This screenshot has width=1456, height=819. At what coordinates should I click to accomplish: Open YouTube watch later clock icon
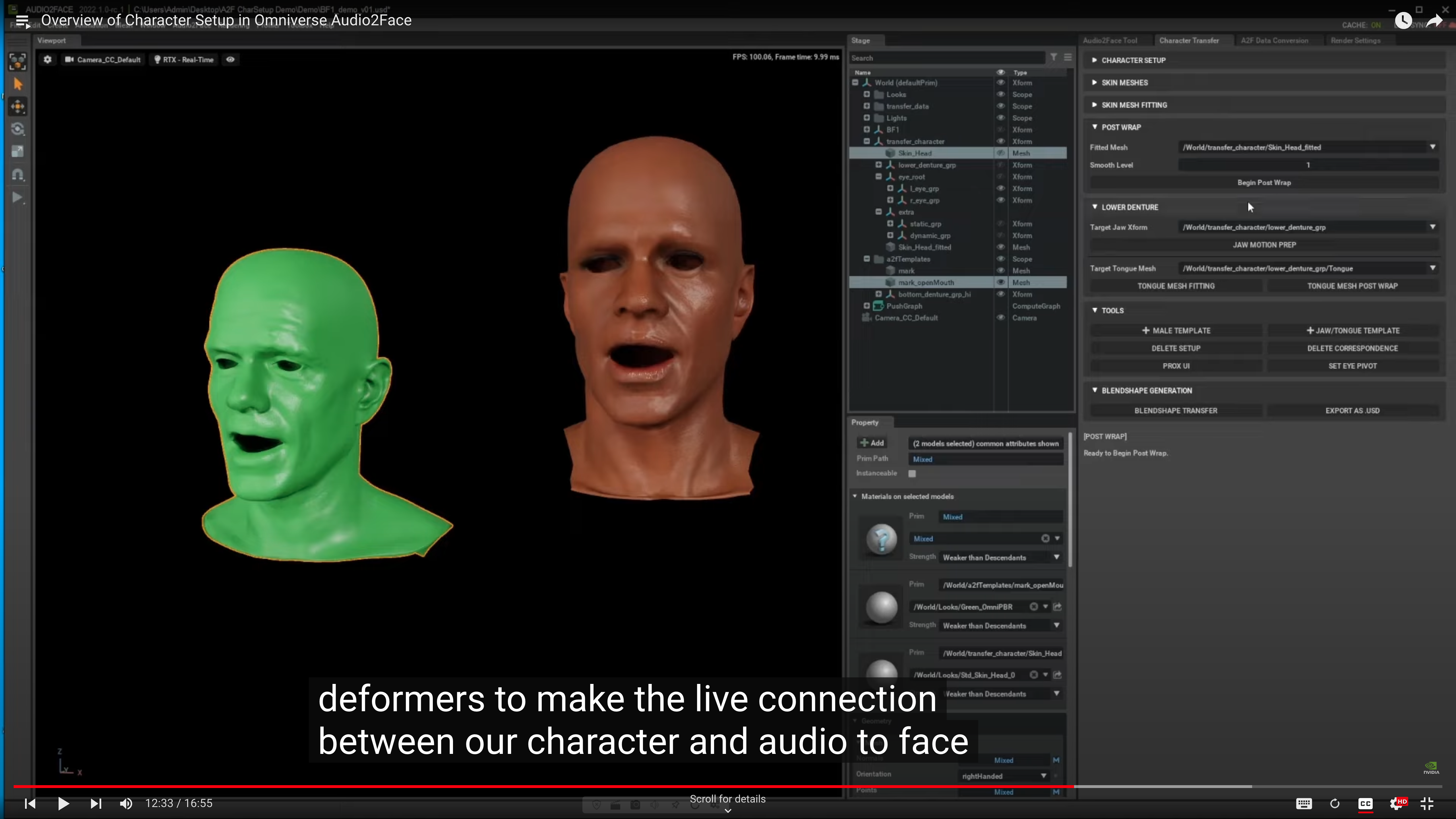(1403, 21)
